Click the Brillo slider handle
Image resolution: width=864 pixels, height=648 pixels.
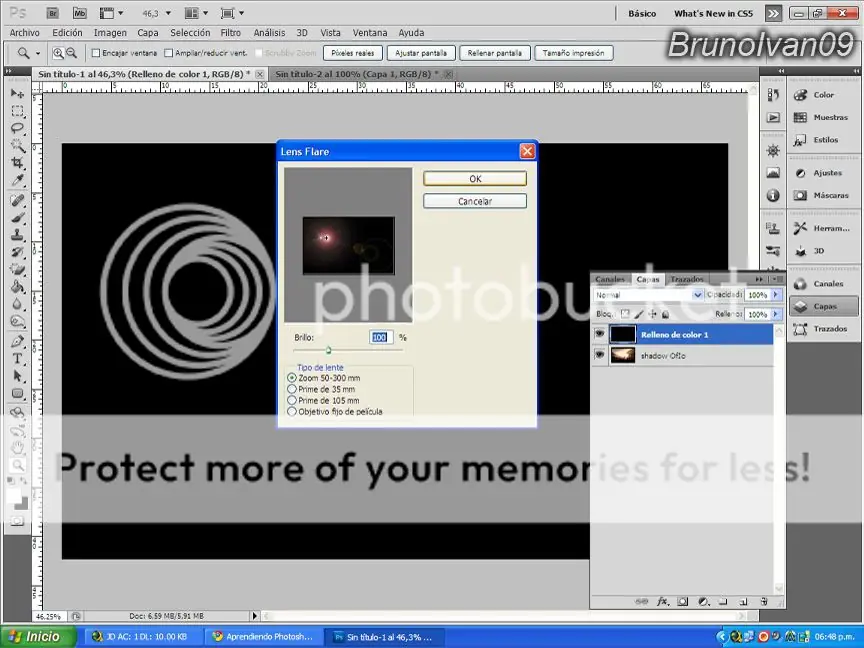(328, 350)
